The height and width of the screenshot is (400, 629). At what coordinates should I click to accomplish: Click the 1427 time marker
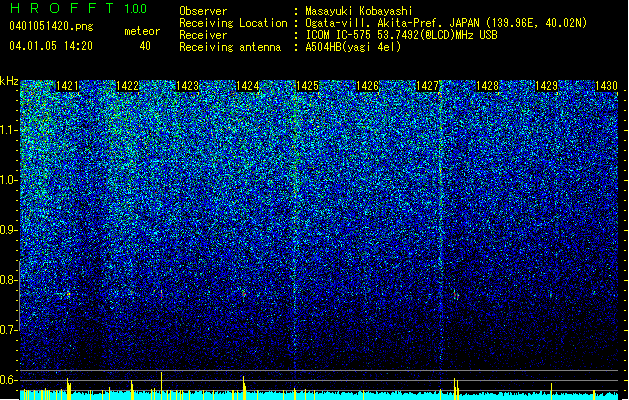(427, 86)
